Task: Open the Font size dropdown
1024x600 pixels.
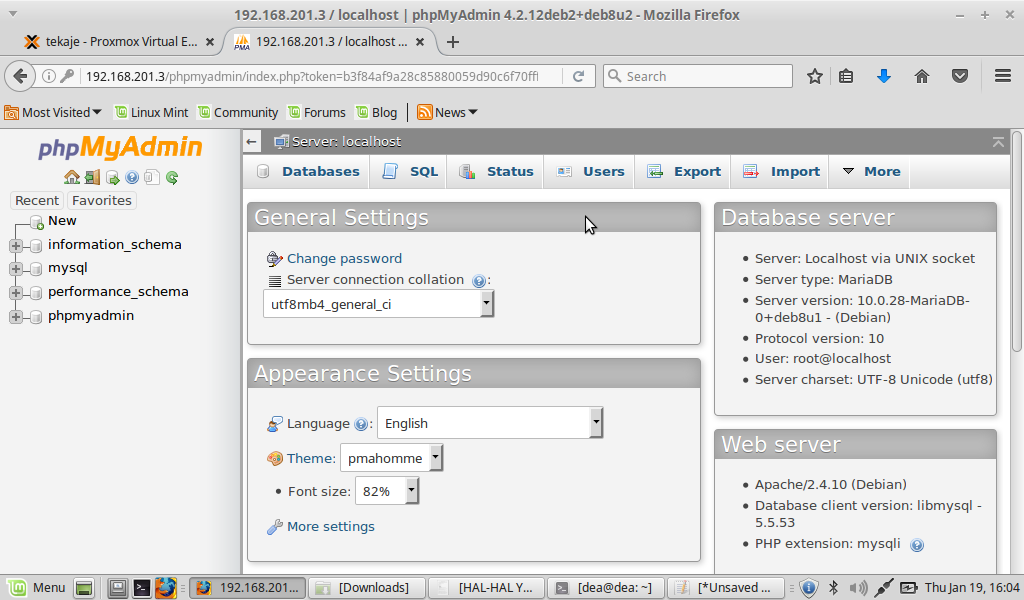Action: [386, 491]
